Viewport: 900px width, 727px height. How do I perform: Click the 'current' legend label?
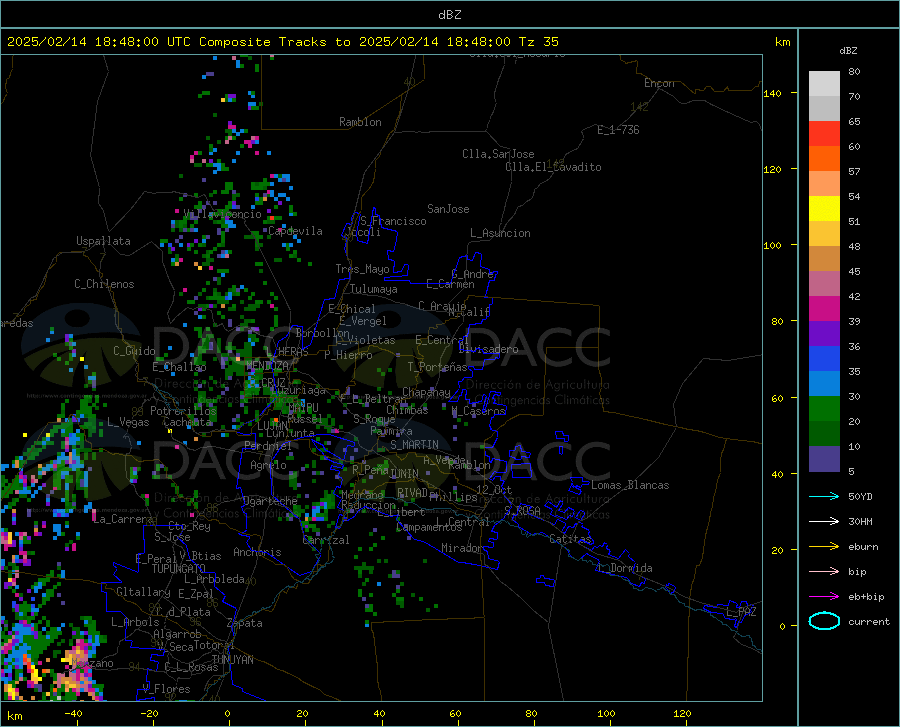click(869, 621)
